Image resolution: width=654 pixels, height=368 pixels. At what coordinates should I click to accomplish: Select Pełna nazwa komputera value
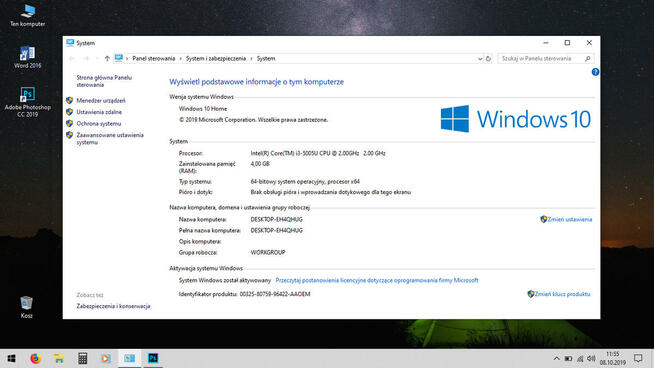(277, 230)
